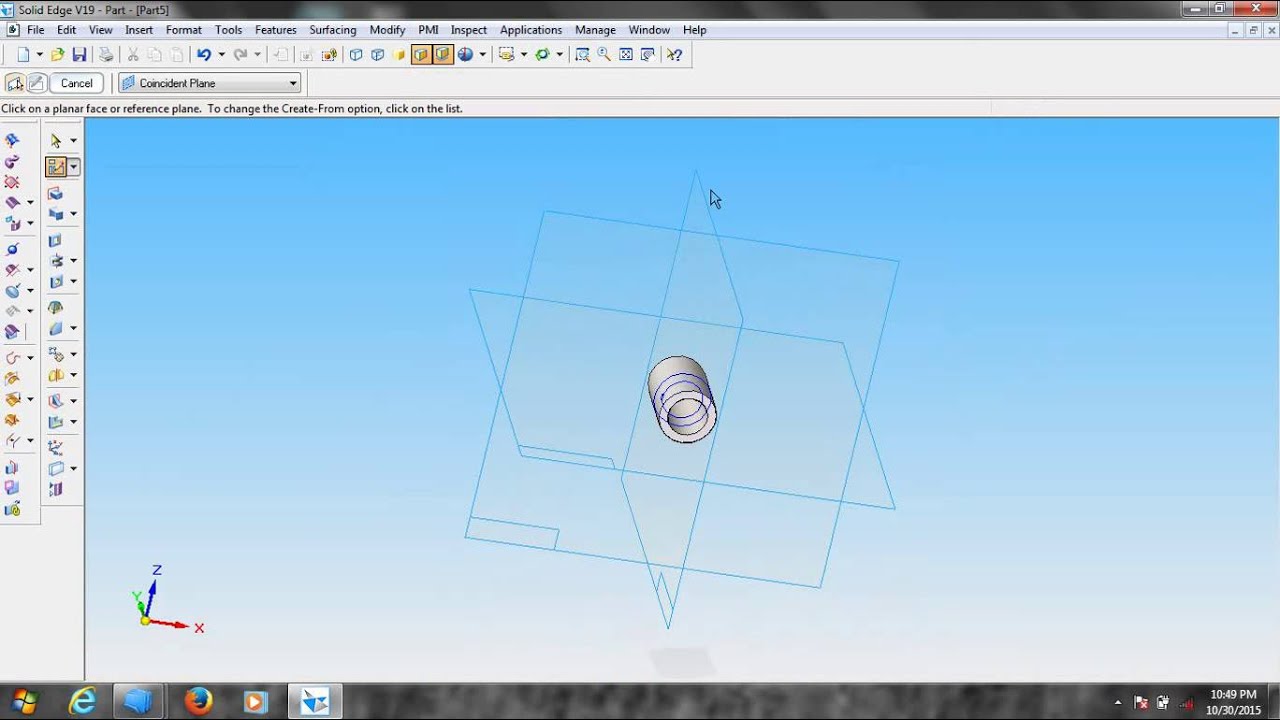Click the Print icon

[x=106, y=55]
